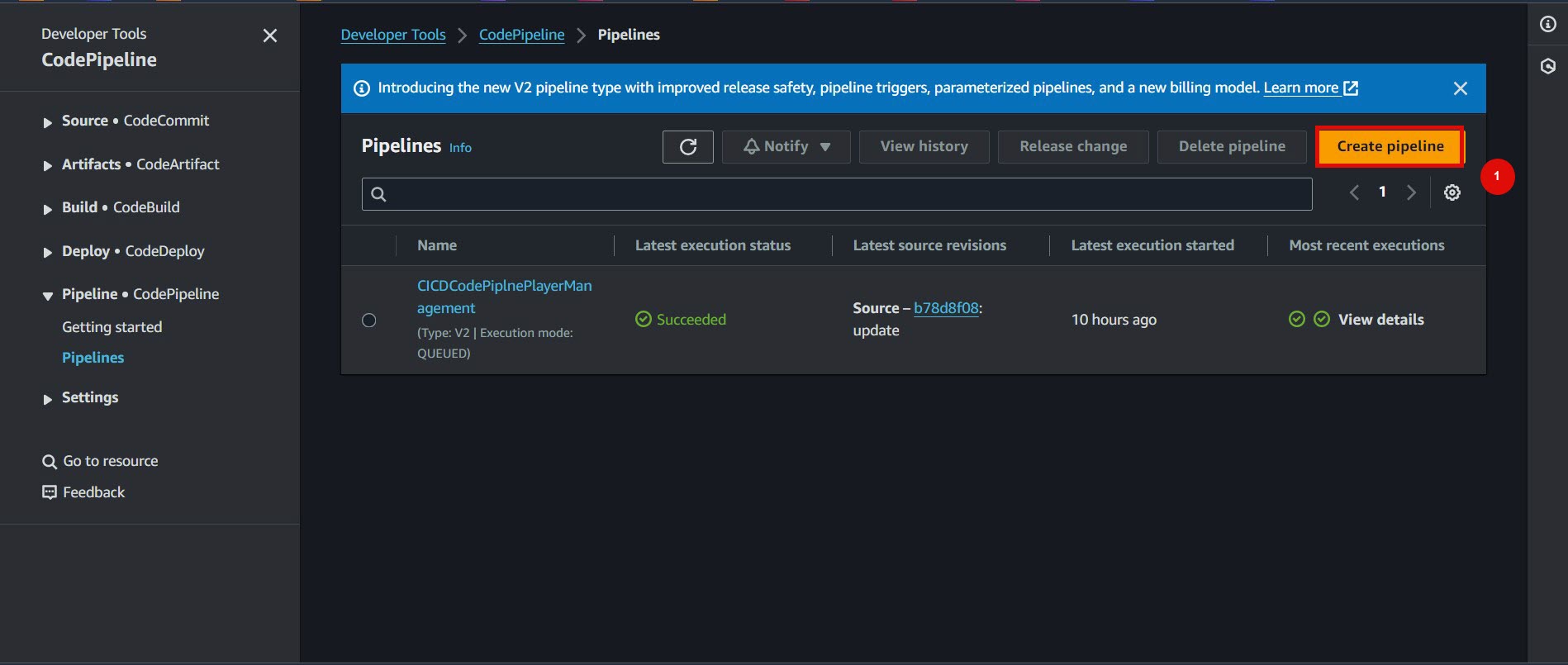Dismiss the V2 pipeline info banner
1568x665 pixels.
pyautogui.click(x=1460, y=88)
